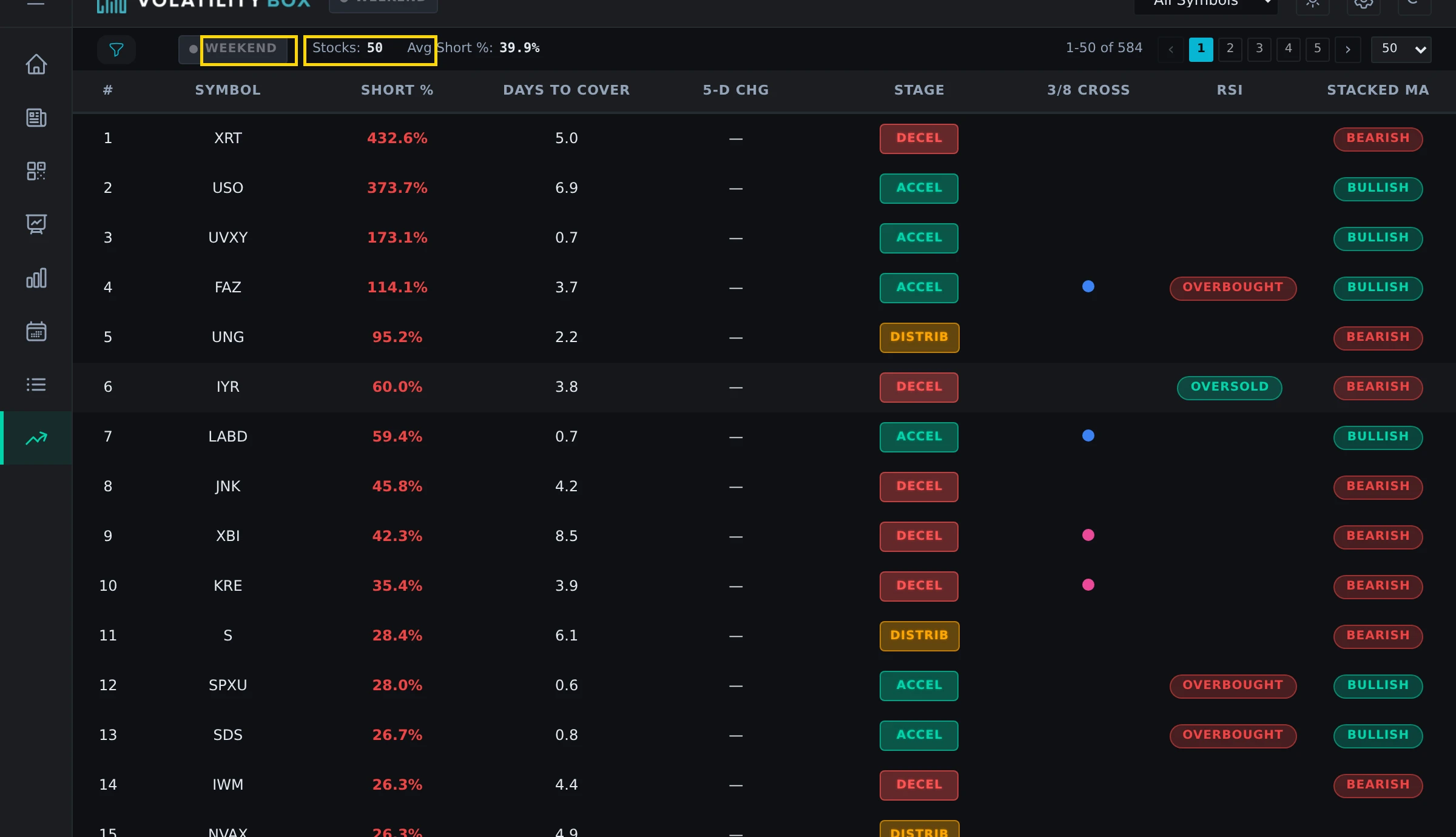Sort by the SHORT % column header
1456x837 pixels.
(397, 90)
